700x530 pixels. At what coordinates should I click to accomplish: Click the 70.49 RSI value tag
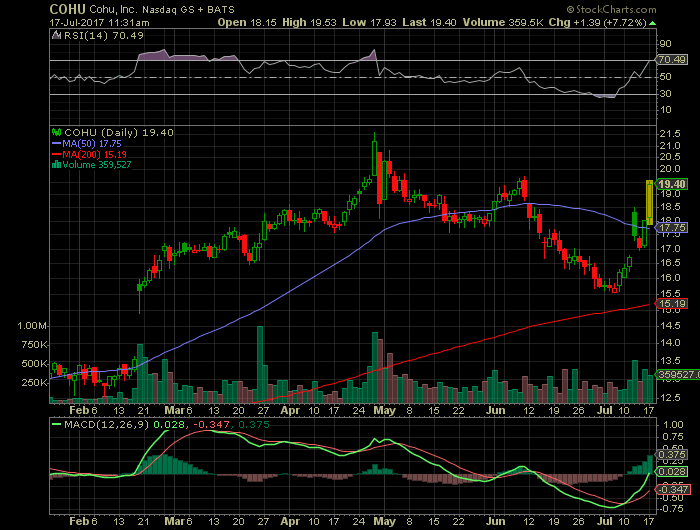point(672,59)
